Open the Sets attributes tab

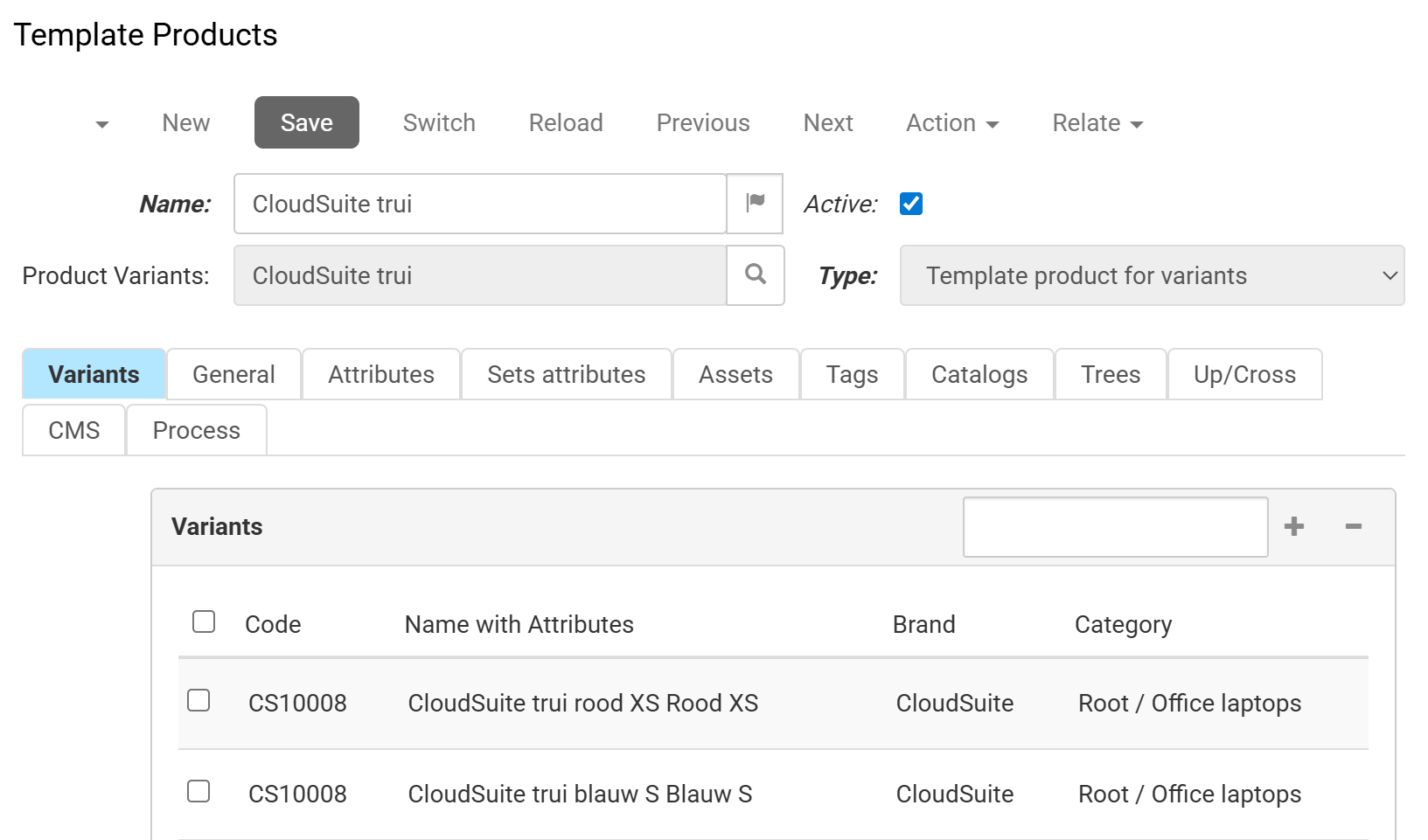point(567,374)
